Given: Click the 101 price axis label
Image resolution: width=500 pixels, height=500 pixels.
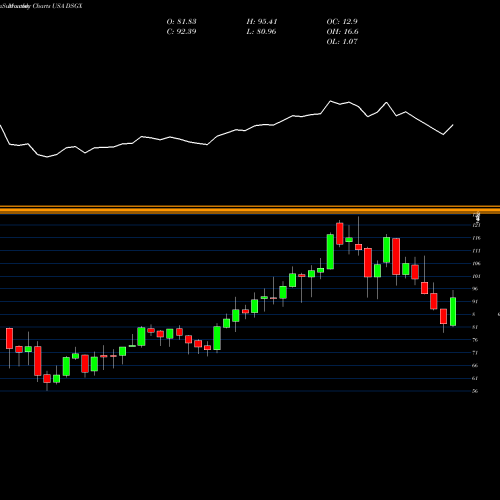Looking at the screenshot, I should point(476,276).
